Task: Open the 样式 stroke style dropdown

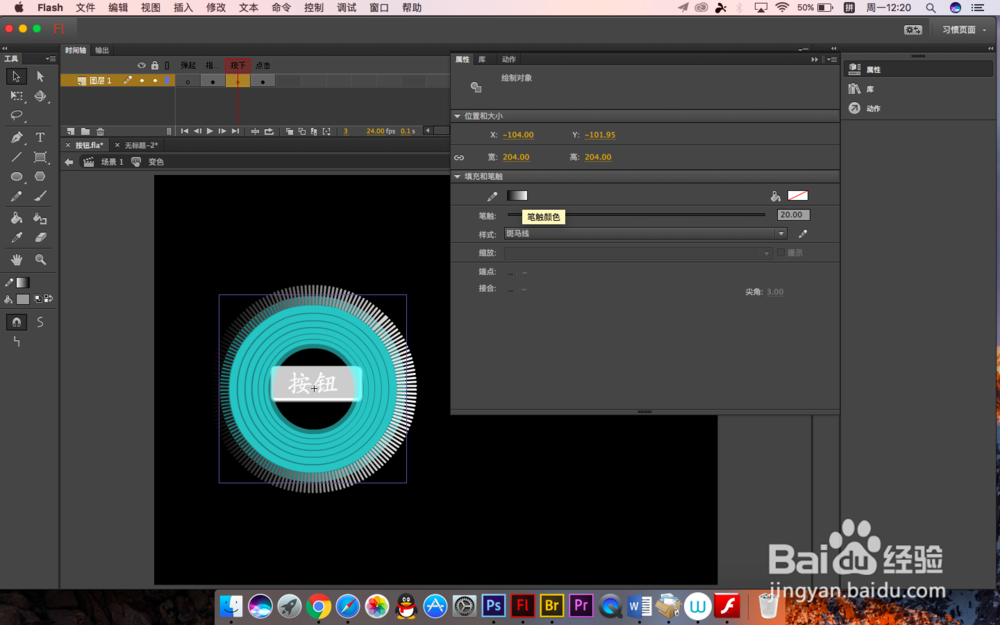Action: coord(782,233)
